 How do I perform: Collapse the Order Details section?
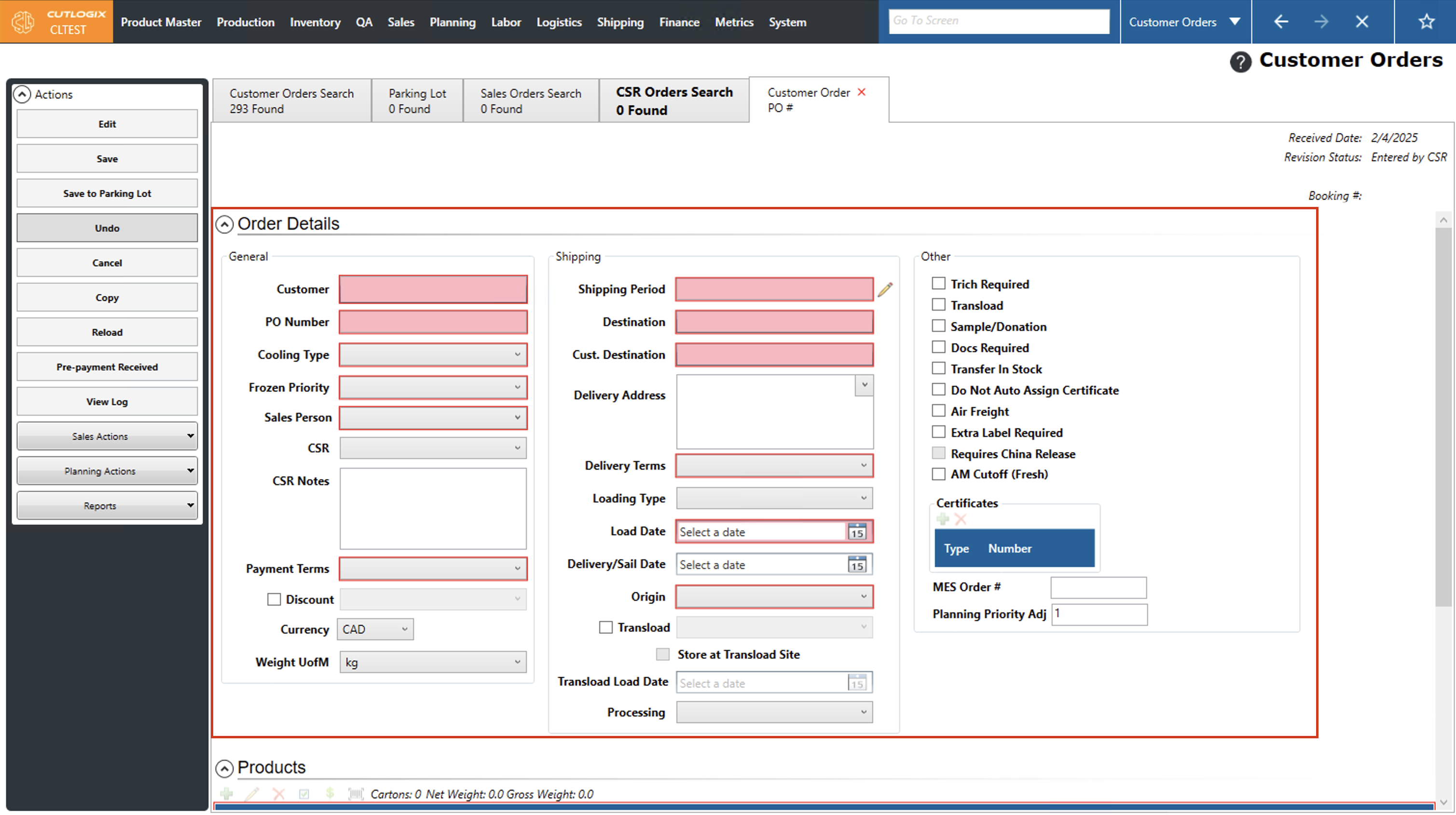(x=224, y=224)
